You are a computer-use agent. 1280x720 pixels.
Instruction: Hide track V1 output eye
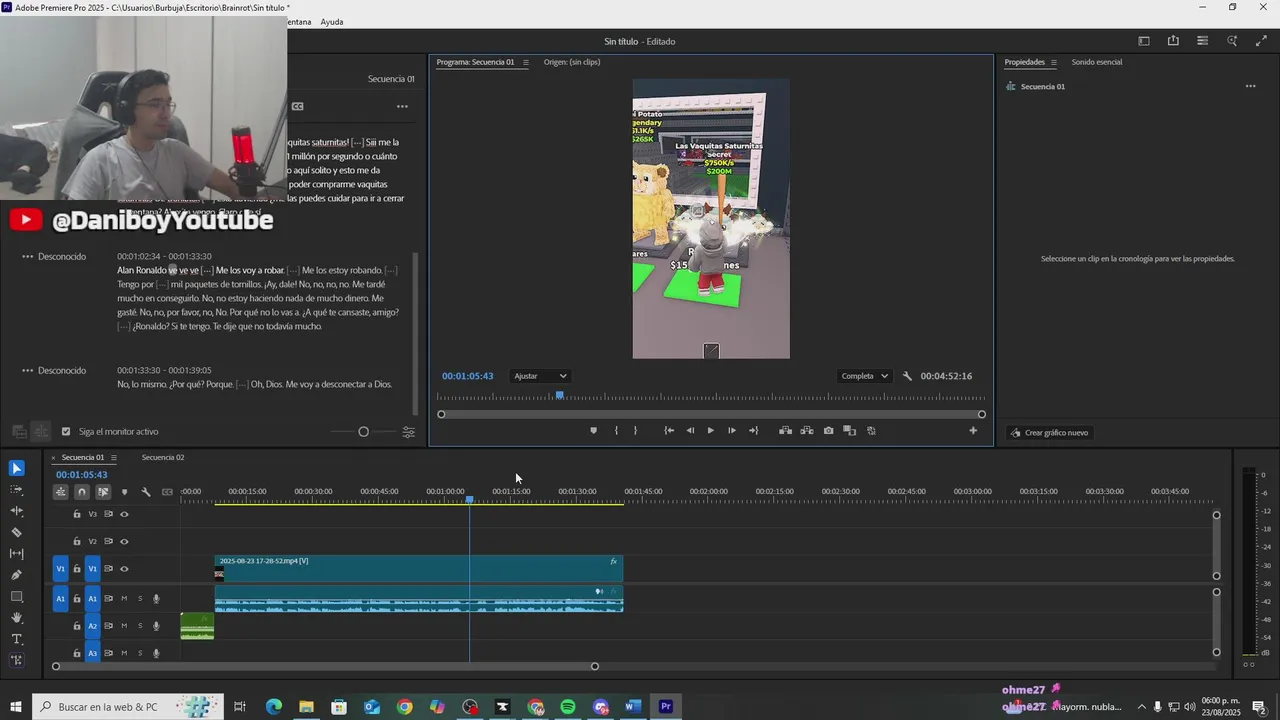coord(124,569)
